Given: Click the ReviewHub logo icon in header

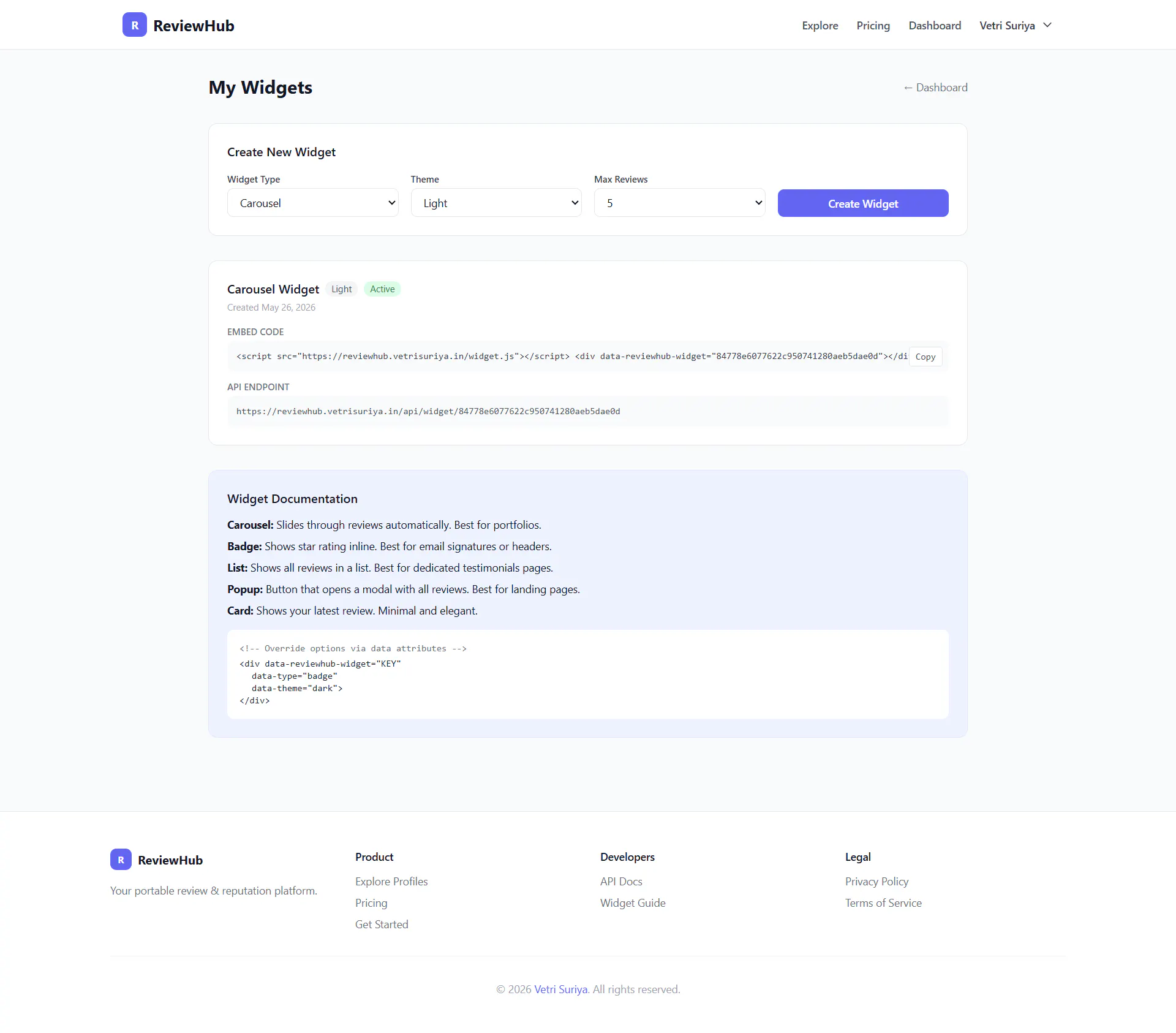Looking at the screenshot, I should [135, 25].
